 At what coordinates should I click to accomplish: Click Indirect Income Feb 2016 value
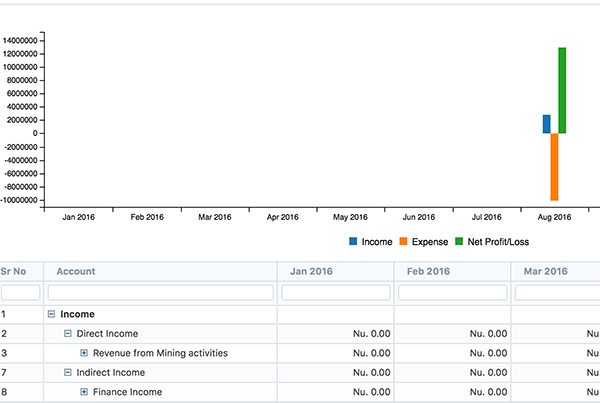click(488, 372)
